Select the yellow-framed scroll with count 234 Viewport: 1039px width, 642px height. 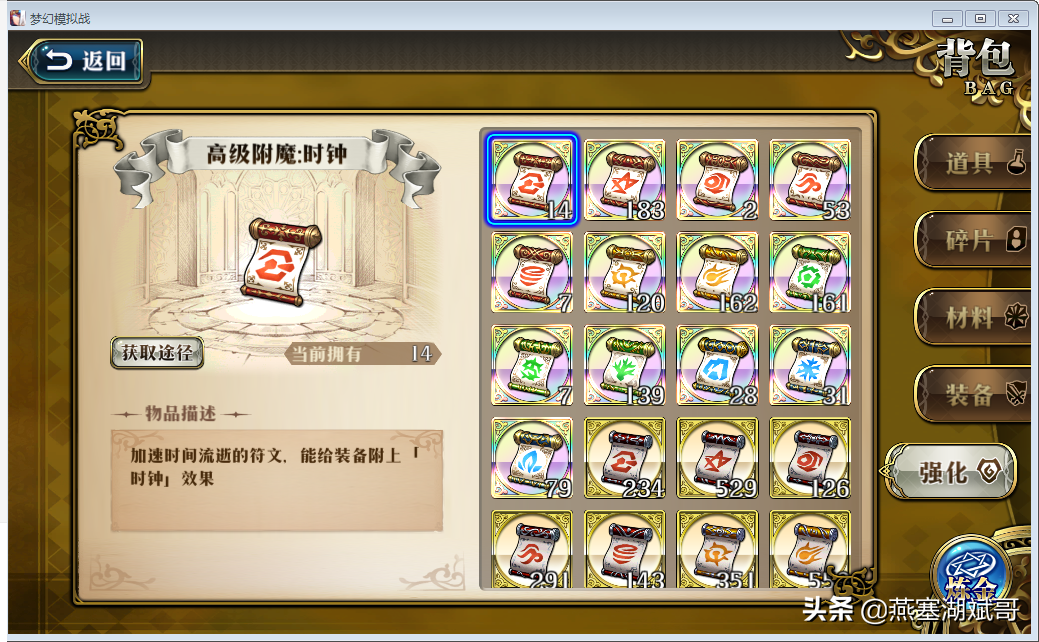point(624,458)
